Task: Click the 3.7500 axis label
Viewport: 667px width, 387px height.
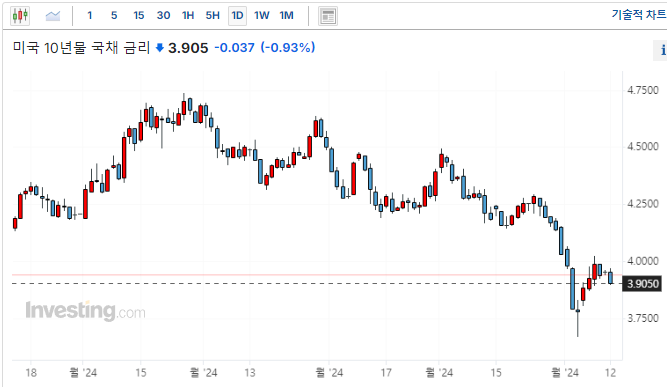Action: click(643, 318)
